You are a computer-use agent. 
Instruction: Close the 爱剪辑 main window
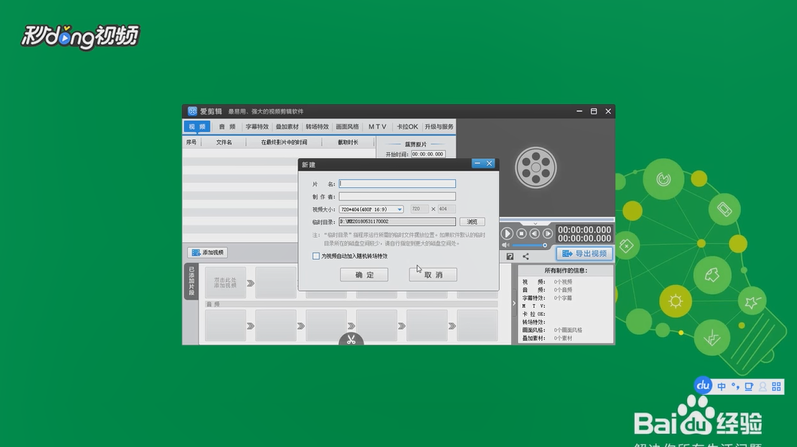click(608, 111)
